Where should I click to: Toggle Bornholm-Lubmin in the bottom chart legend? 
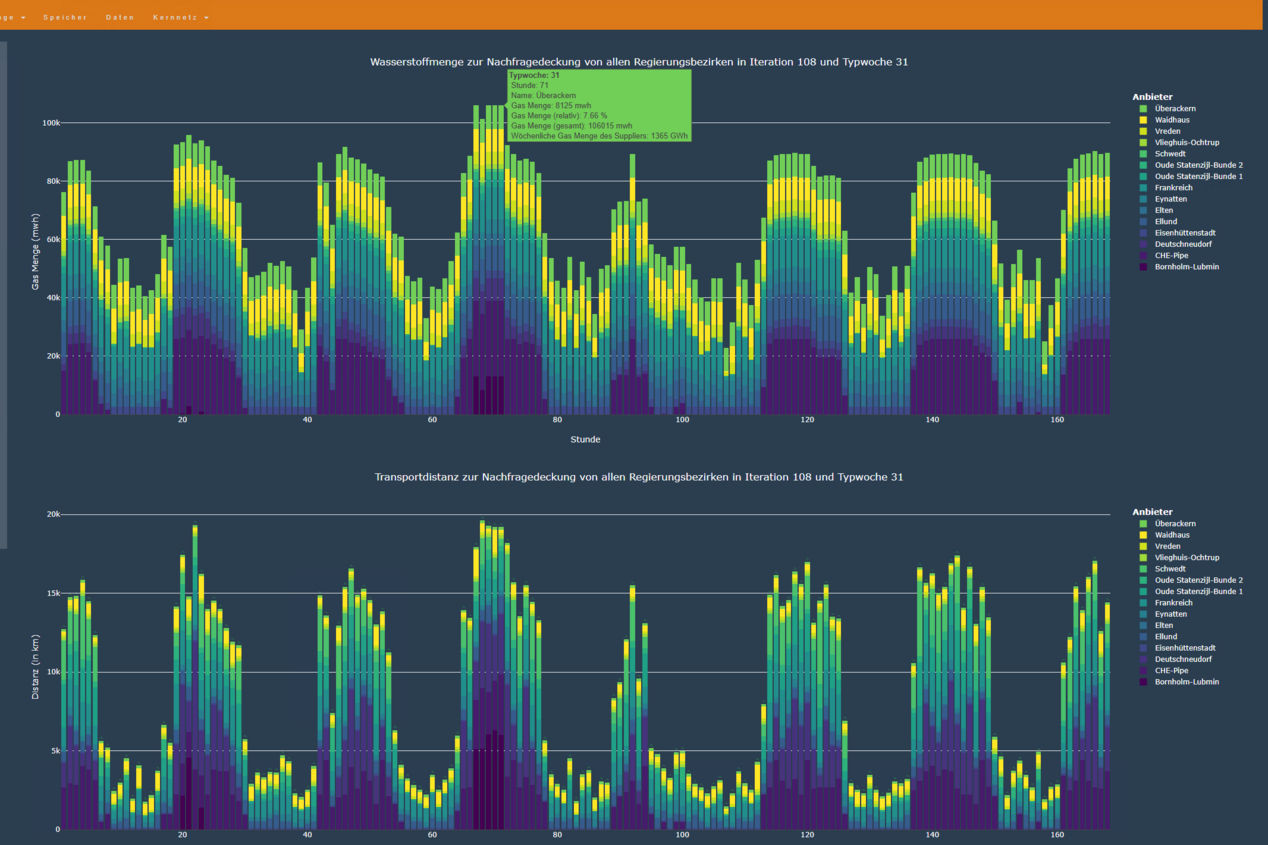(x=1186, y=682)
